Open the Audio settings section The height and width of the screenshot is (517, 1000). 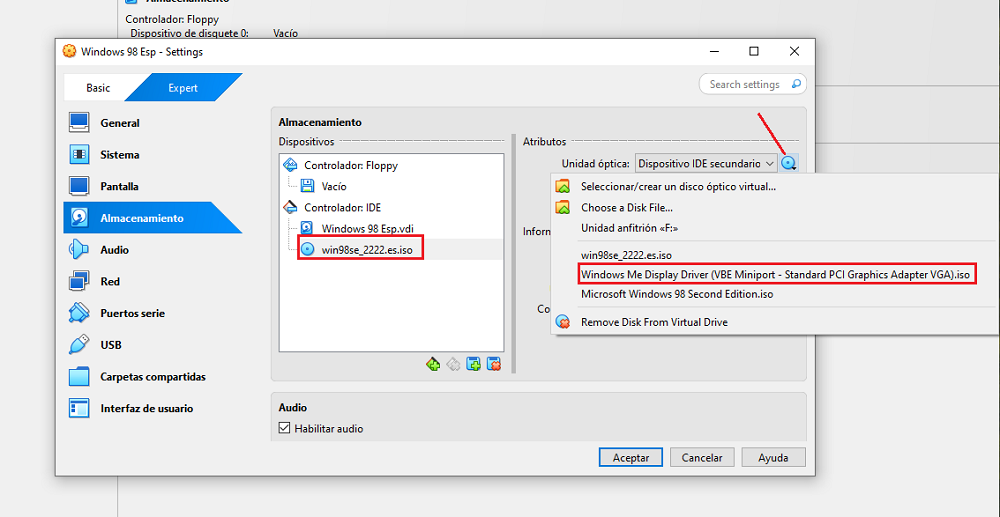[114, 250]
